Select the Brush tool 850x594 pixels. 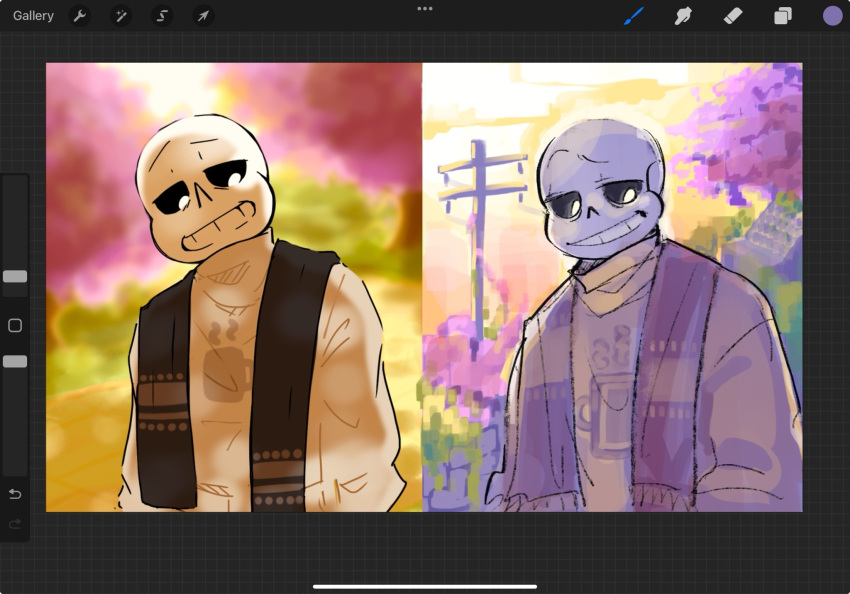click(634, 16)
